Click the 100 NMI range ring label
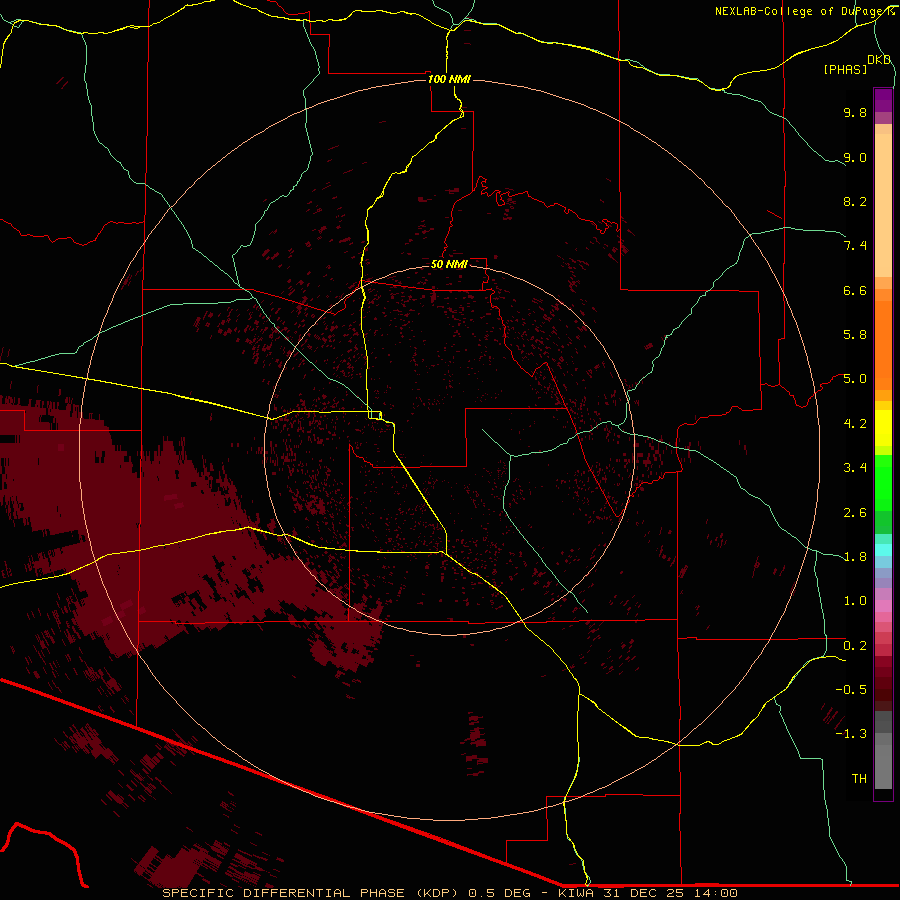900x900 pixels. [449, 79]
